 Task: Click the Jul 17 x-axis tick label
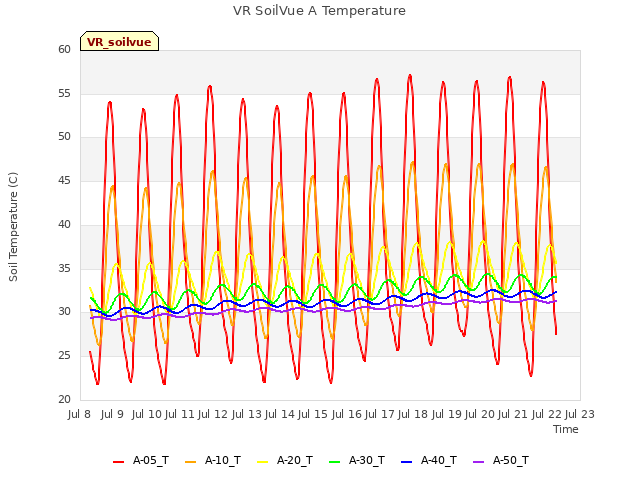(380, 414)
